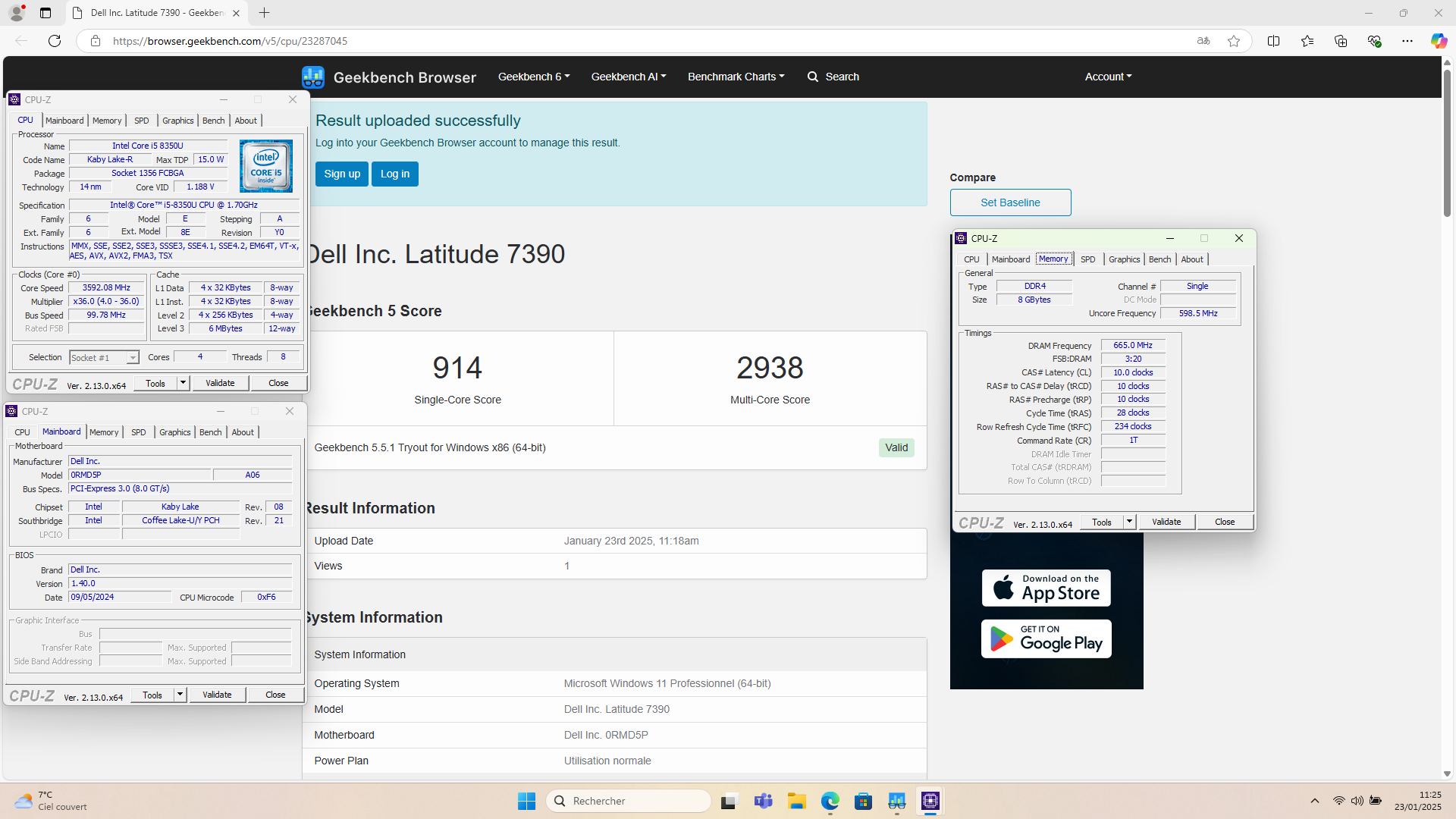Select CPU tab in Memory CPU-Z window
The height and width of the screenshot is (819, 1456).
(x=971, y=259)
